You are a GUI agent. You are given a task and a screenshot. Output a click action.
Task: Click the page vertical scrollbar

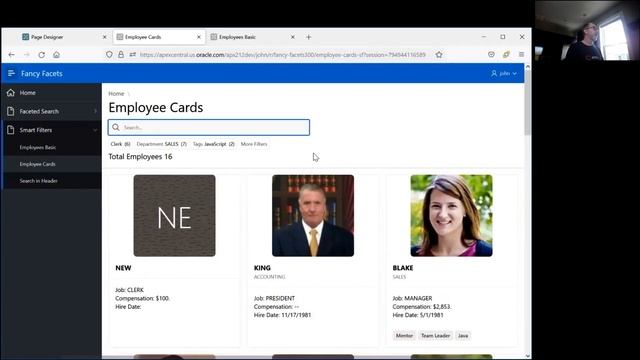tap(527, 102)
